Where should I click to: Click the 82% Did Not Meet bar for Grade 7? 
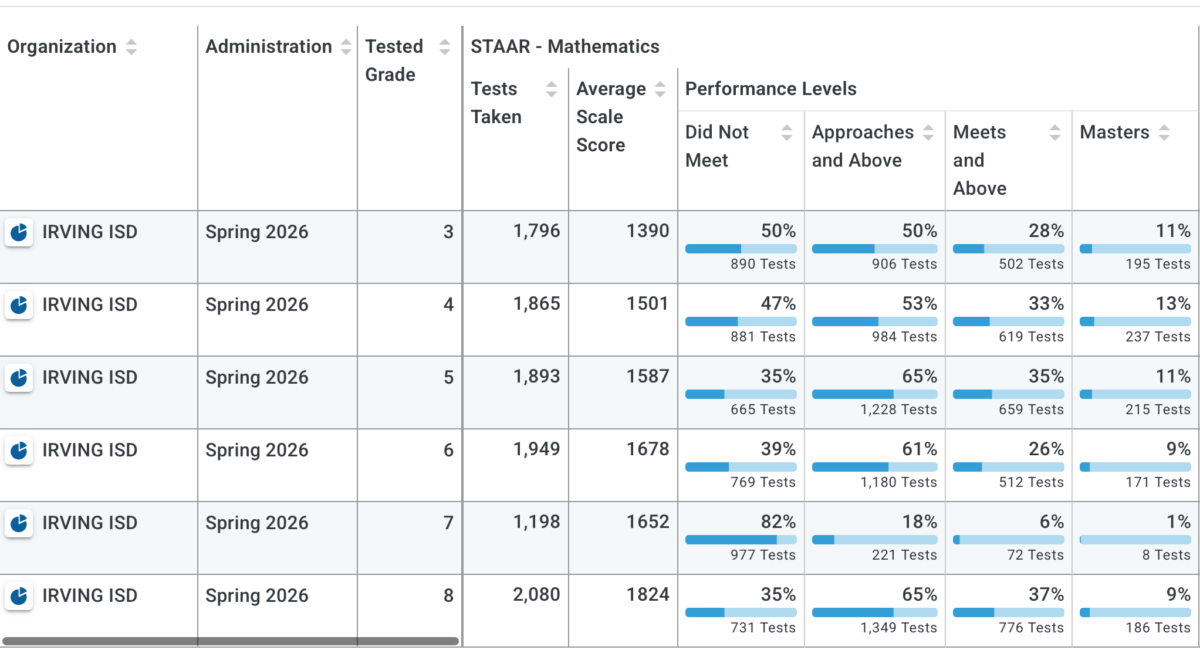741,539
